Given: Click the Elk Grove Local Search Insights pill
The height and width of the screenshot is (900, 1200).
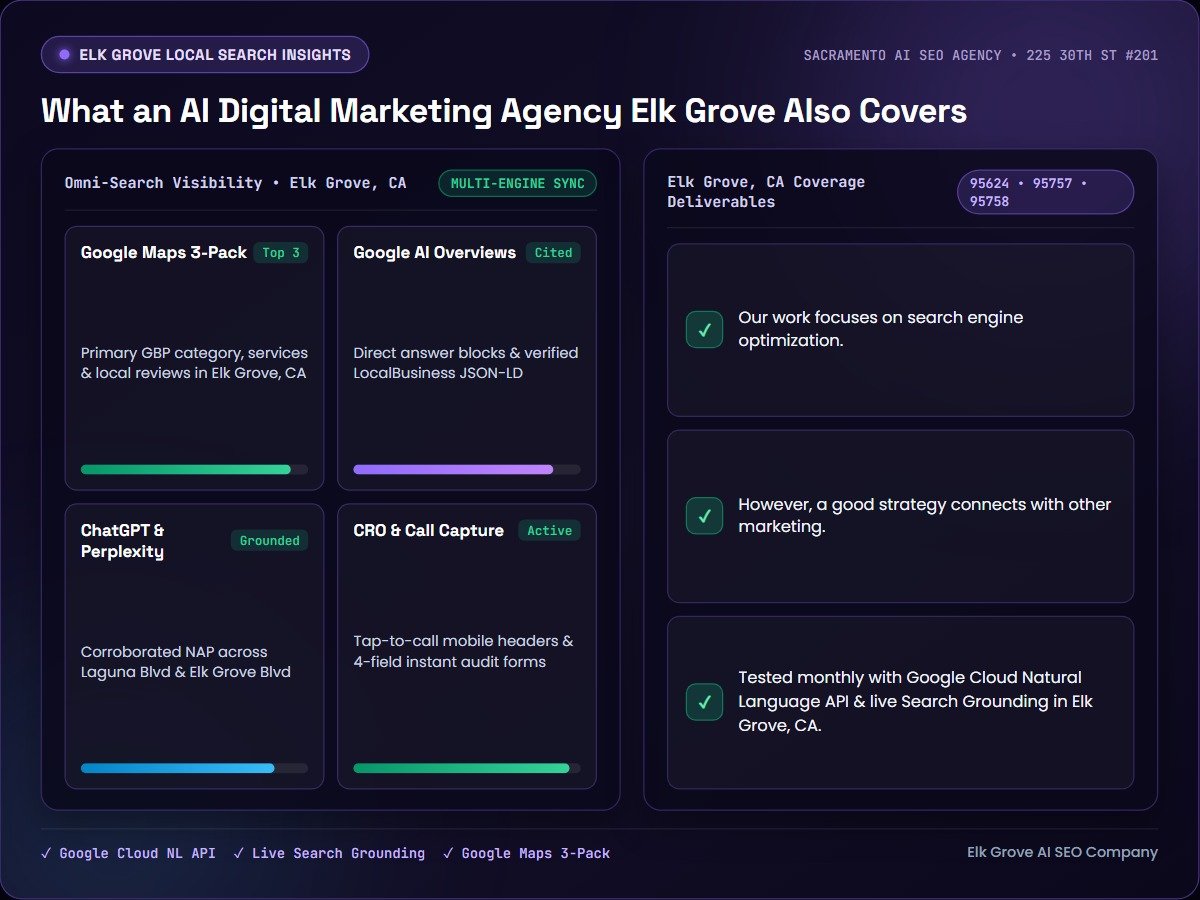Looking at the screenshot, I should [205, 54].
